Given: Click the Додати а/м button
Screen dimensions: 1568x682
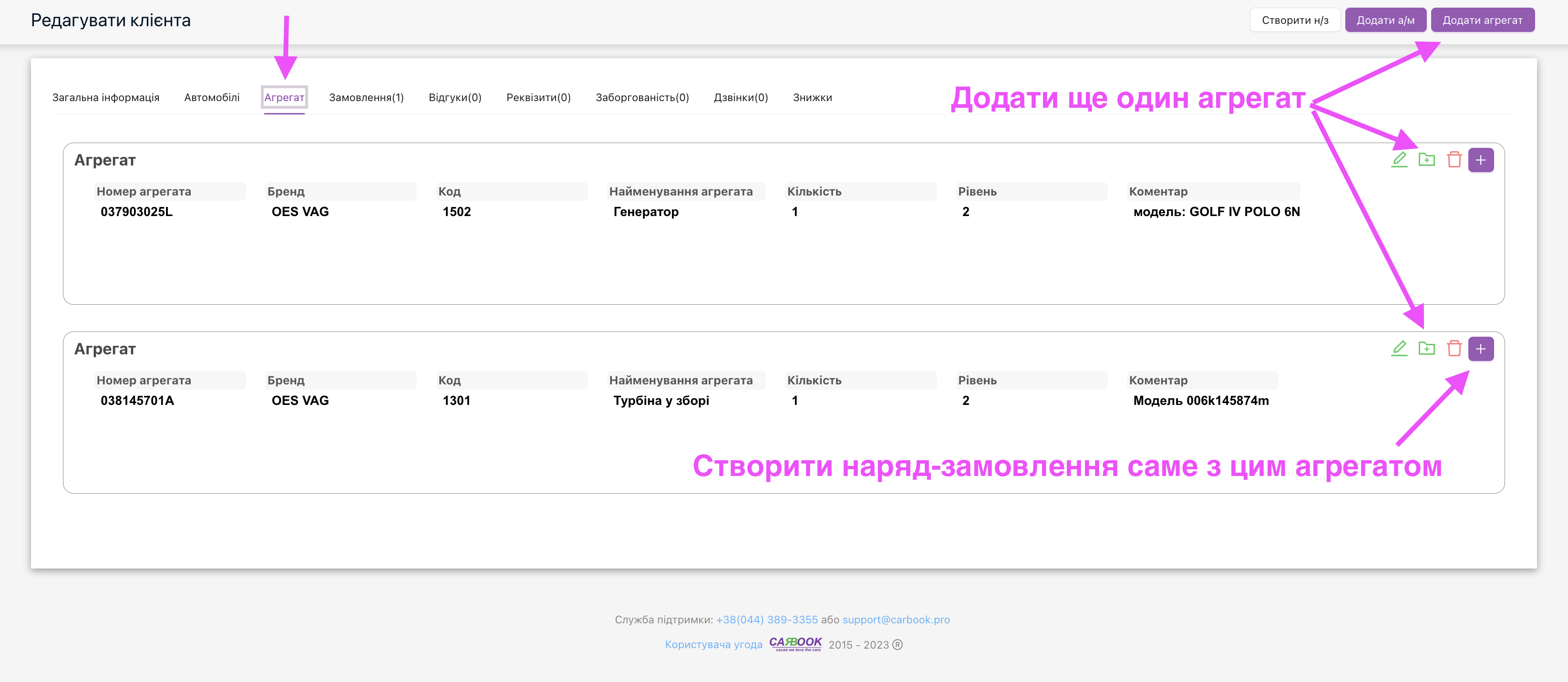Looking at the screenshot, I should [x=1385, y=20].
